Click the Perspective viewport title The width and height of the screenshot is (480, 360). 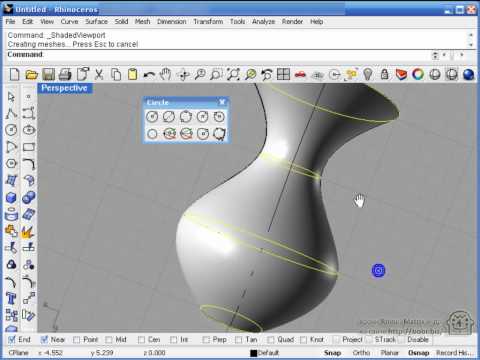64,88
